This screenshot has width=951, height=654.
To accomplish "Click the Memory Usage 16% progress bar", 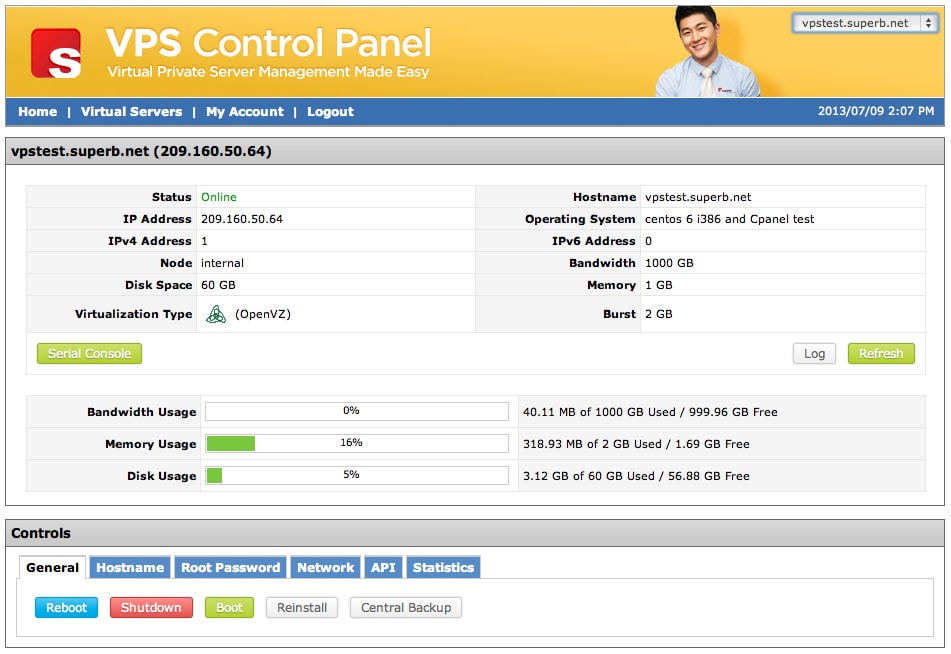I will click(x=357, y=443).
